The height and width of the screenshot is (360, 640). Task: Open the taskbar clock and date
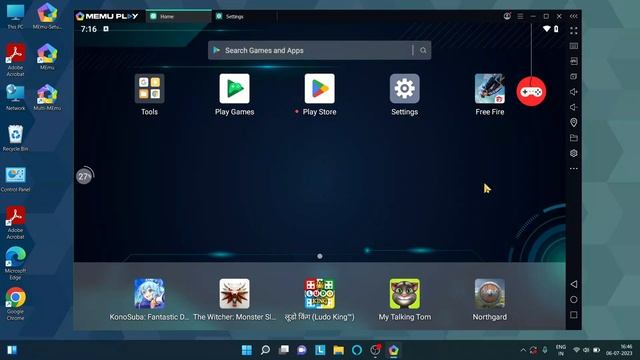[619, 350]
